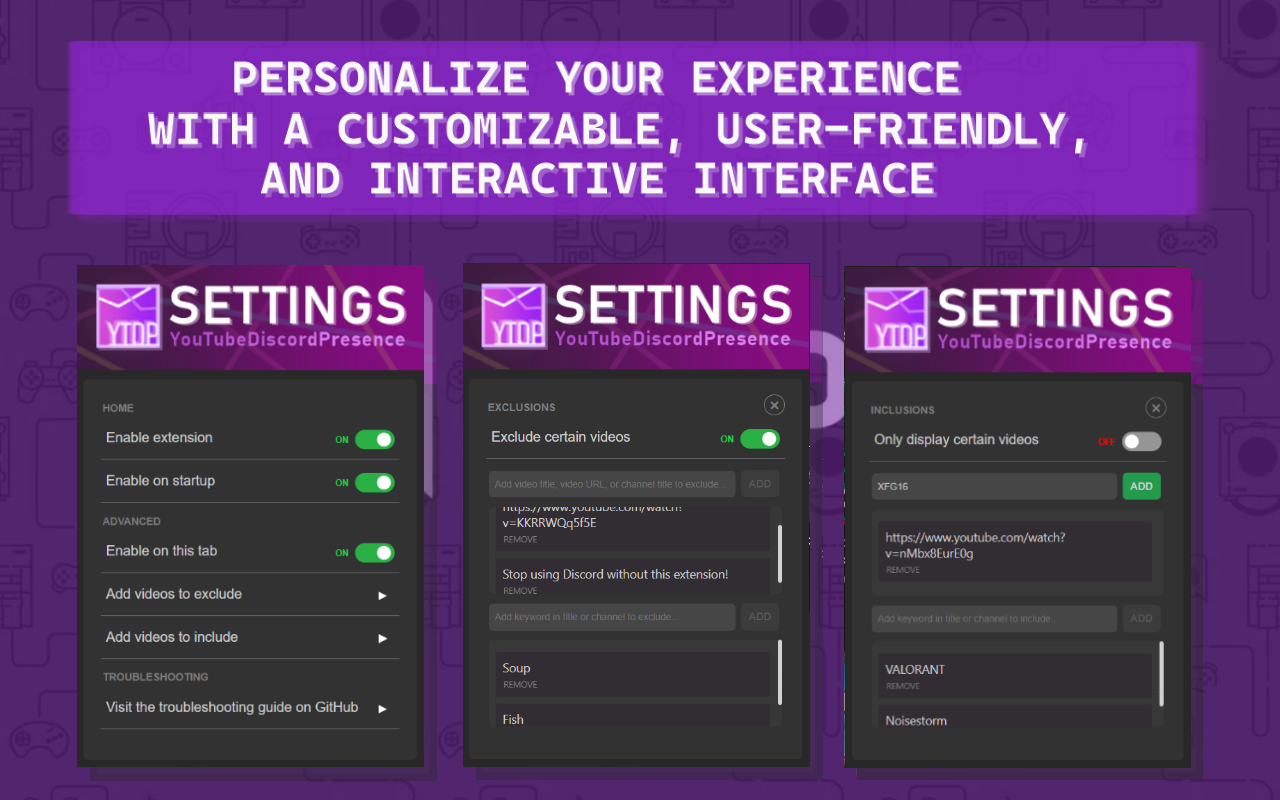Open the Add videos to include menu row
The height and width of the screenshot is (800, 1280).
tap(250, 637)
